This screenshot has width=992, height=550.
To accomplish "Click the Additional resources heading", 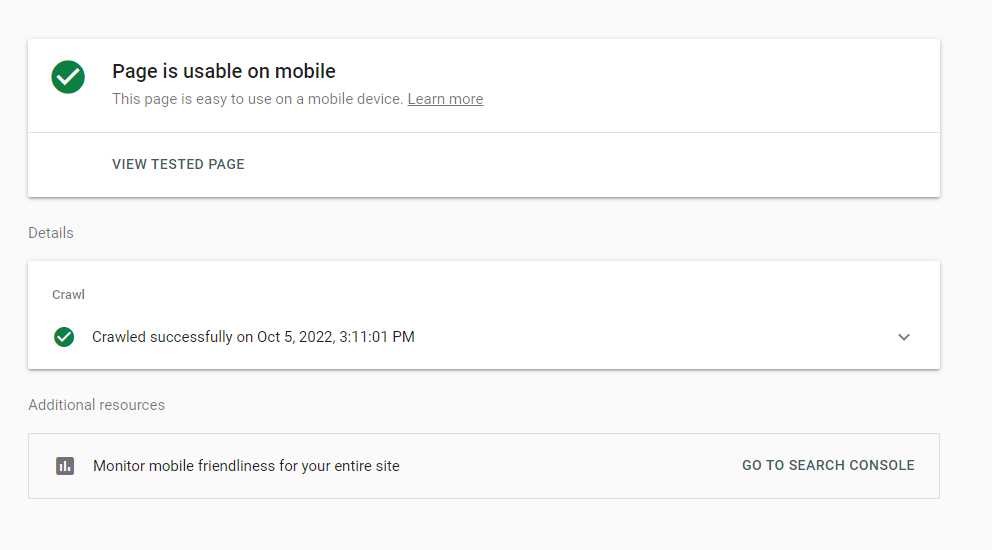I will click(96, 405).
